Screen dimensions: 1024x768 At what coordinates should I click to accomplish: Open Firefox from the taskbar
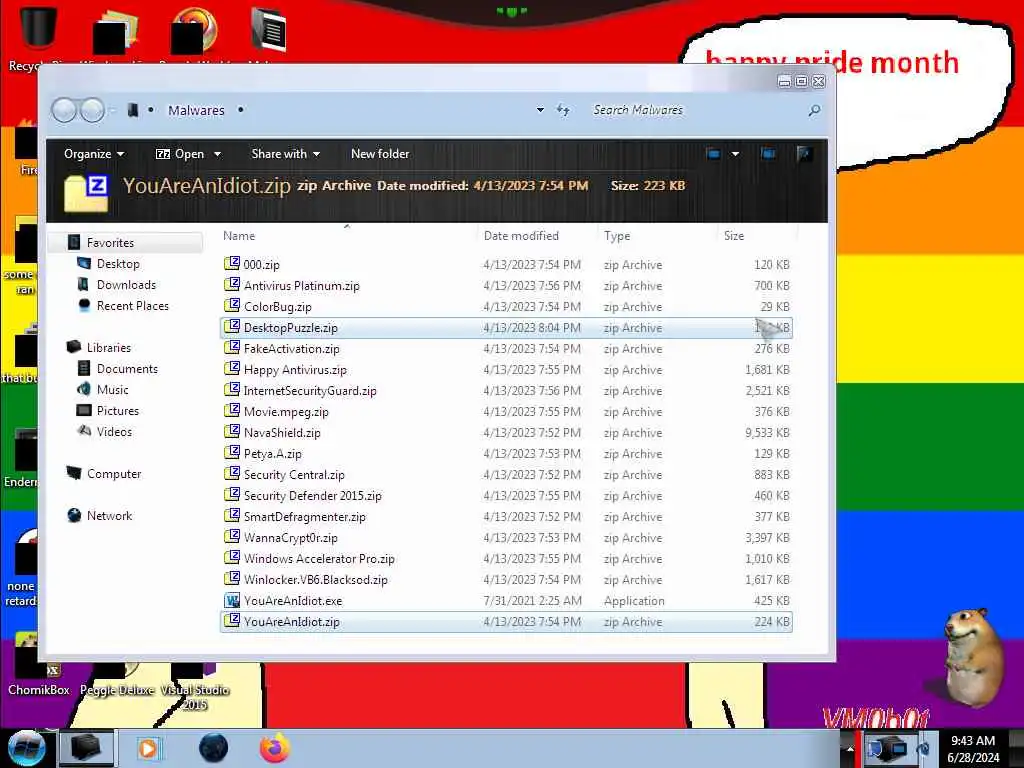pyautogui.click(x=275, y=748)
